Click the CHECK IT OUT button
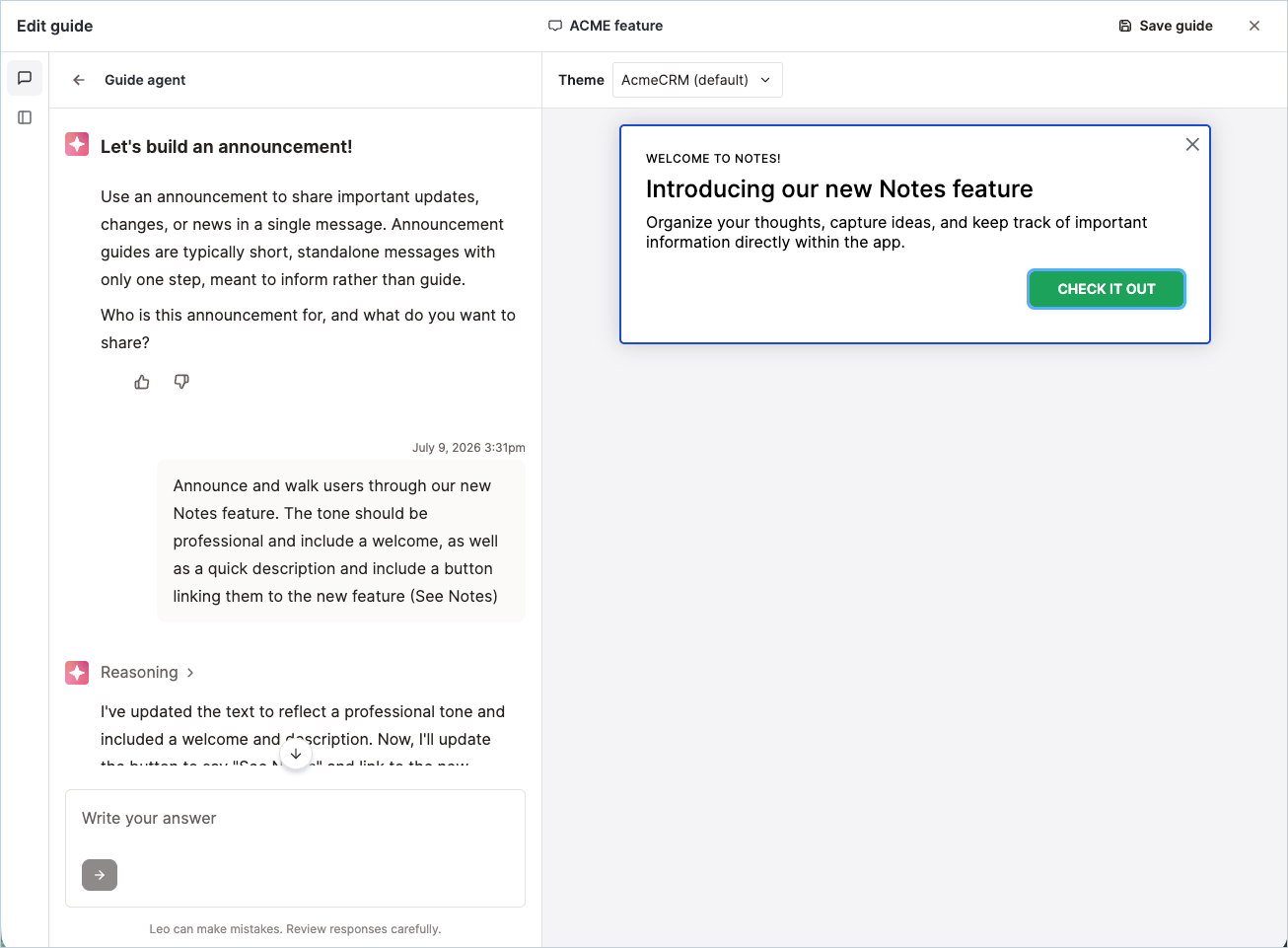Image resolution: width=1288 pixels, height=948 pixels. (1107, 289)
